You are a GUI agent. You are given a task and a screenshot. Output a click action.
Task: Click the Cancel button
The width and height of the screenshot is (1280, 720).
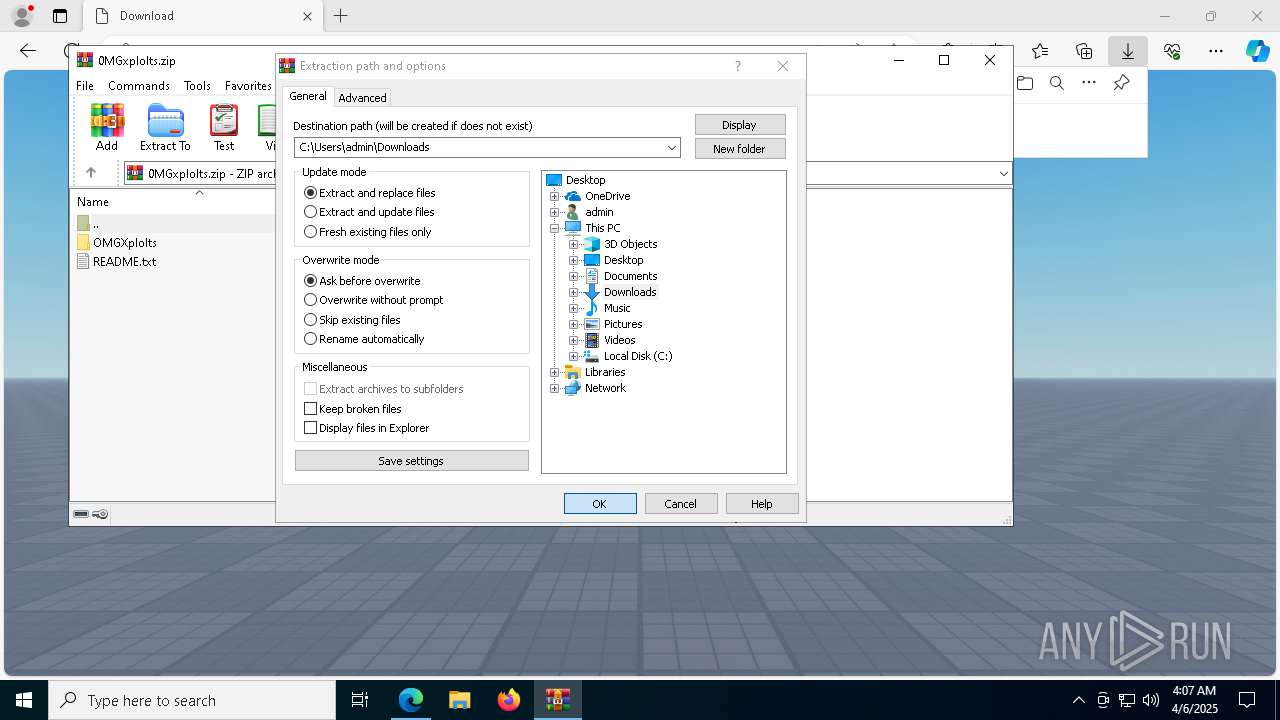coord(681,504)
